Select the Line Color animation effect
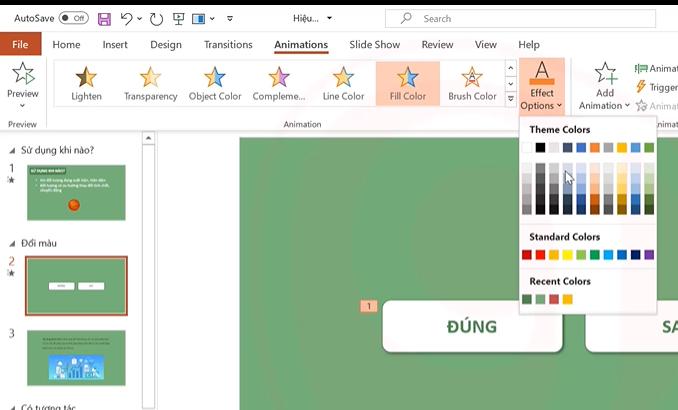 coord(343,83)
